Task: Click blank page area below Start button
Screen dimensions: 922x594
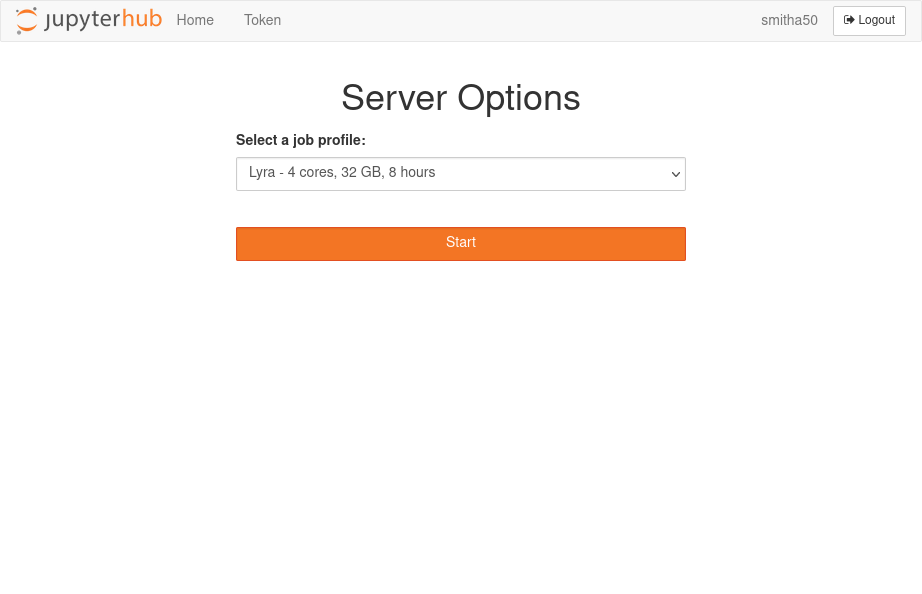Action: tap(460, 420)
